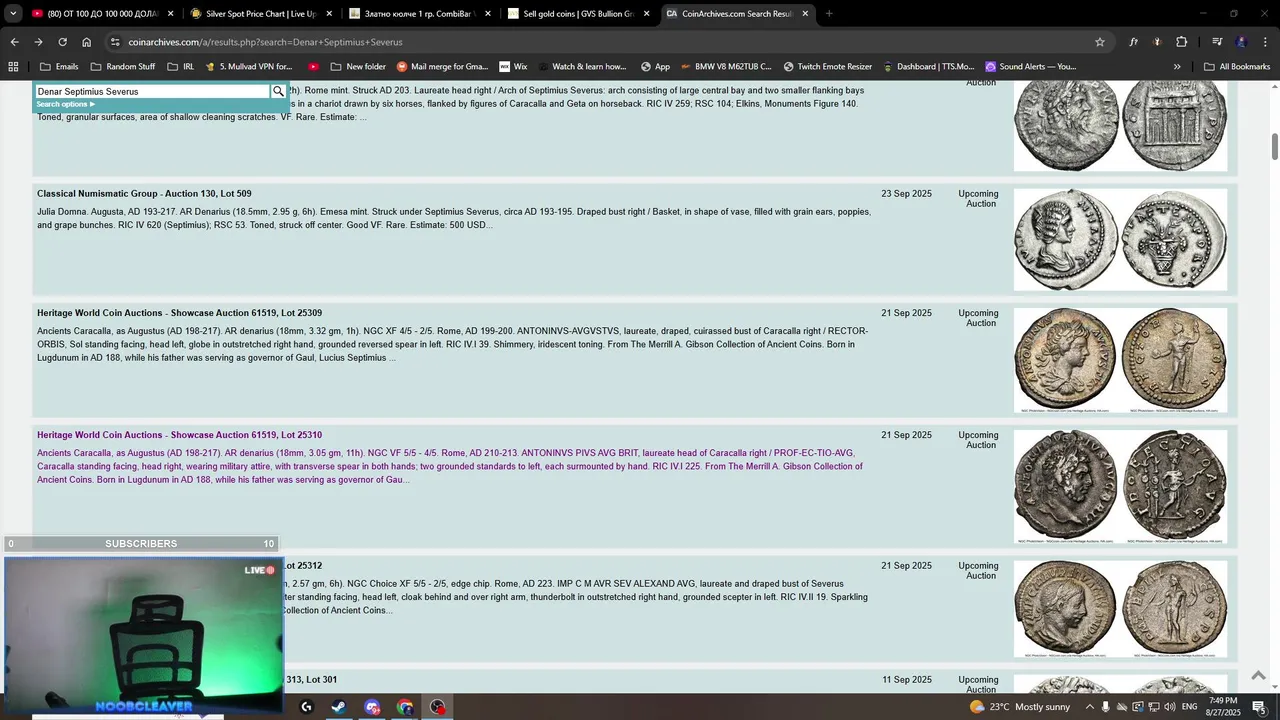Close the CoinArchives.com tab
The height and width of the screenshot is (720, 1280).
tap(805, 14)
